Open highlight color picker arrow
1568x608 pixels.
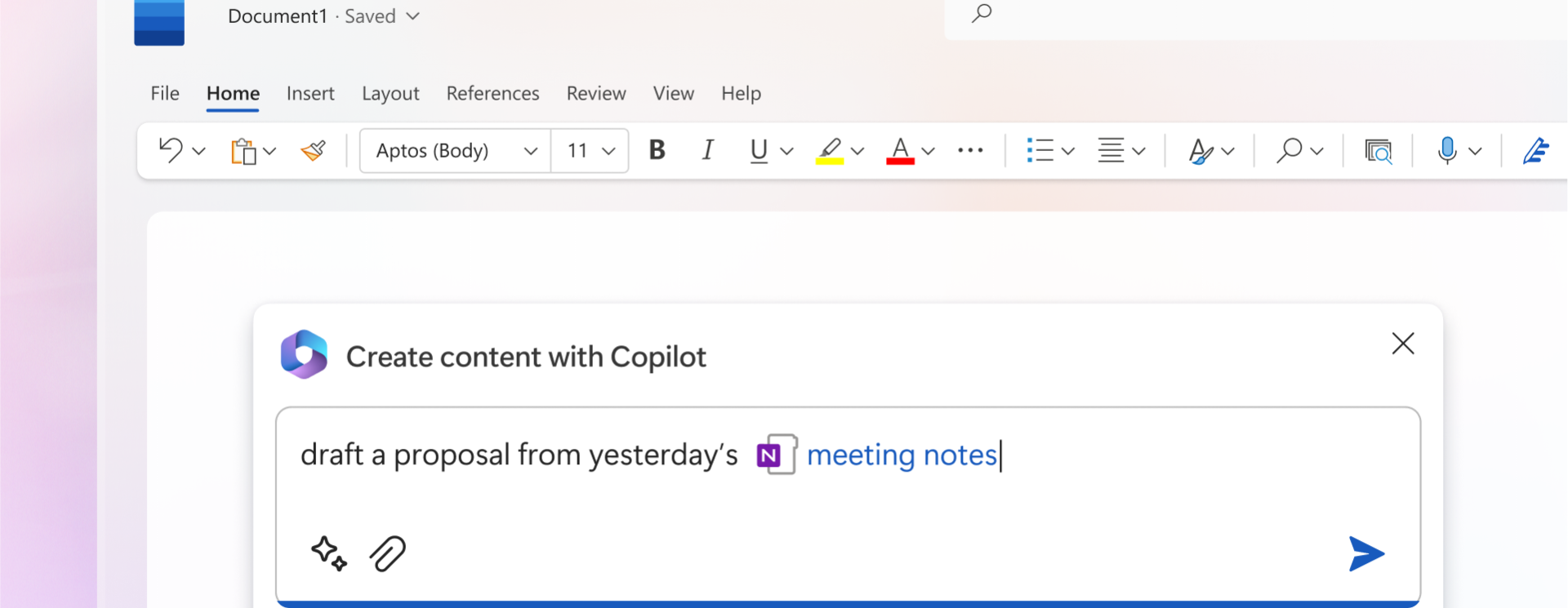pyautogui.click(x=857, y=151)
